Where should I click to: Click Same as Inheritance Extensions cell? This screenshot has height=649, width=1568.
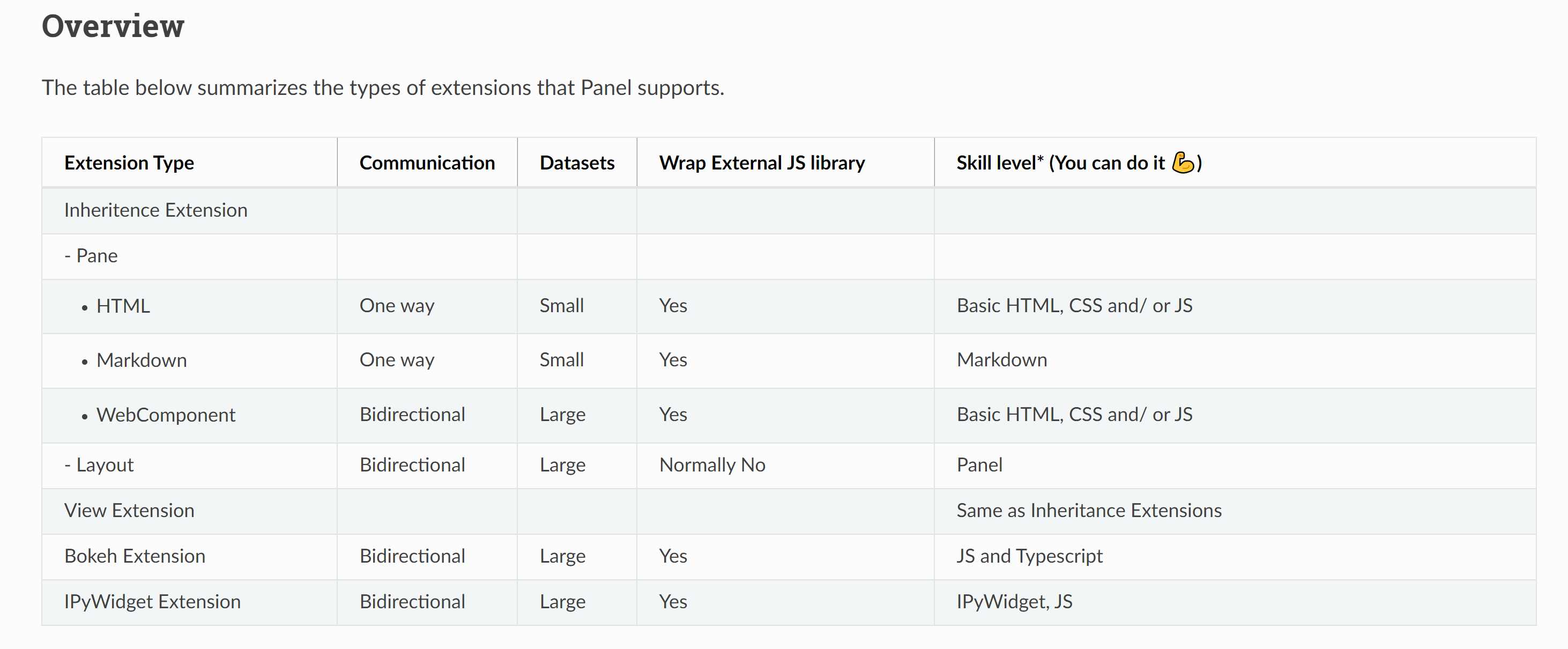point(1088,510)
